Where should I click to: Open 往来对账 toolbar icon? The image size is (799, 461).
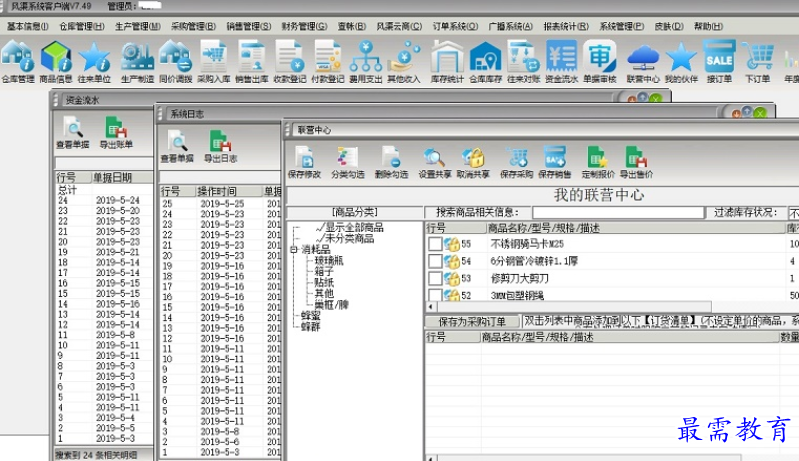523,62
